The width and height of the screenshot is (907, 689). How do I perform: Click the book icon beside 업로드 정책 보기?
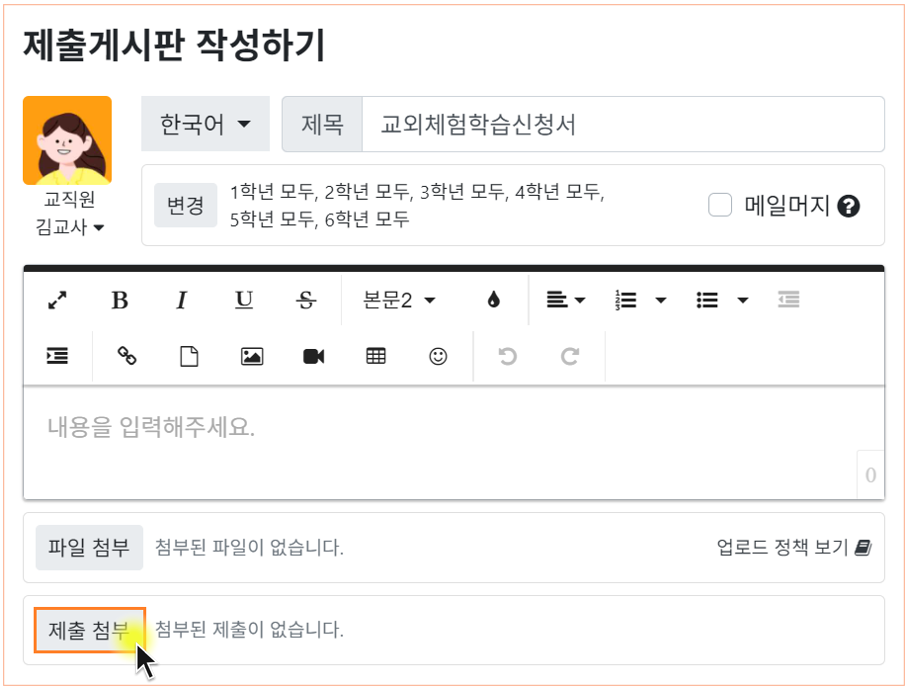click(x=863, y=547)
